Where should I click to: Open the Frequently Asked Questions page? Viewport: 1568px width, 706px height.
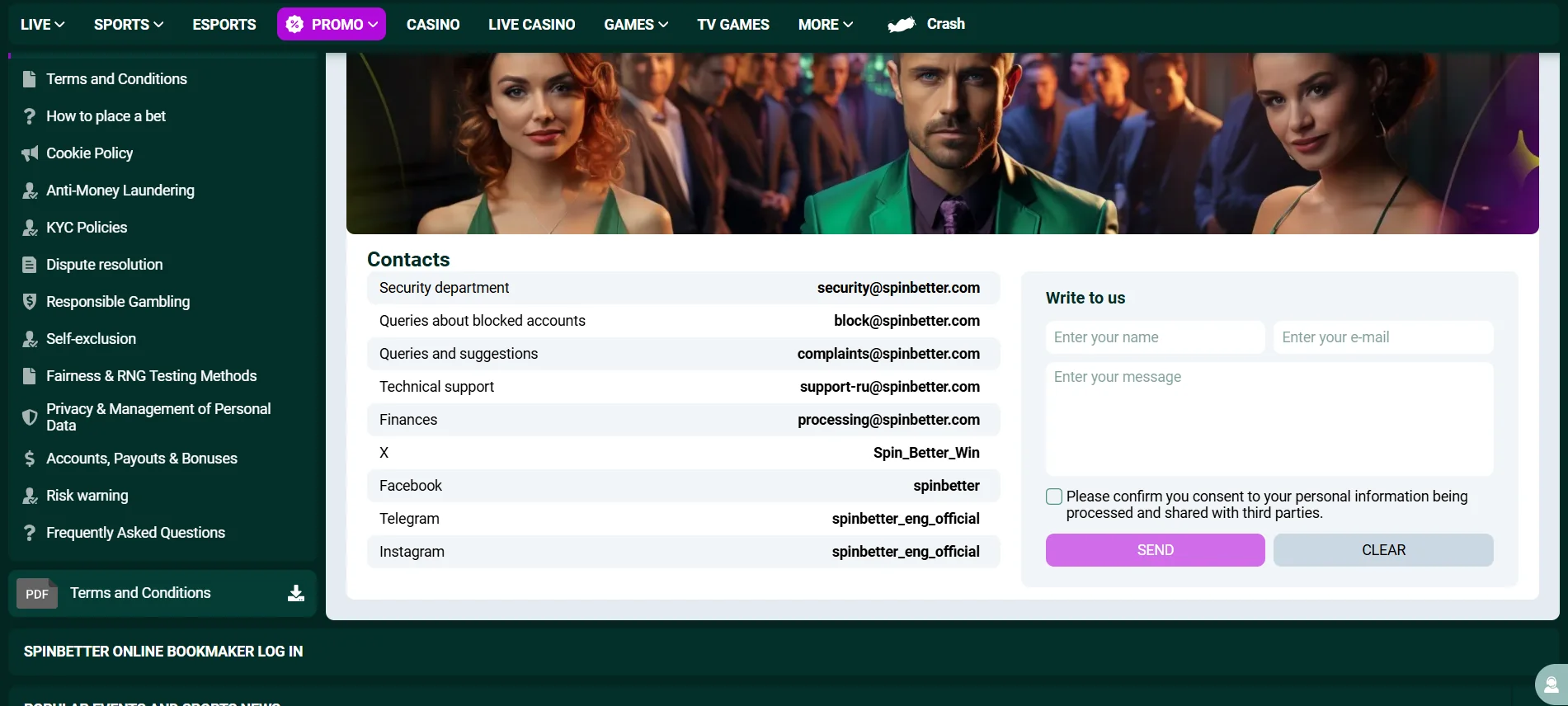coord(135,533)
